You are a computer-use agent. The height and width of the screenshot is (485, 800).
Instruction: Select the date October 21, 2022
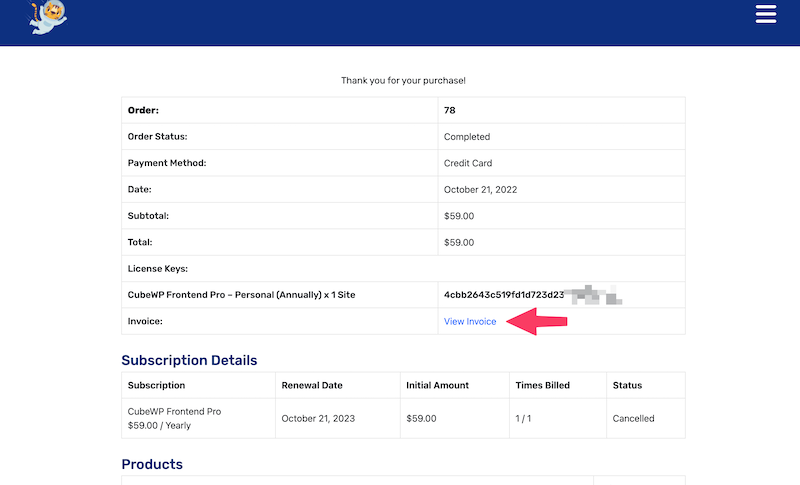(x=481, y=190)
